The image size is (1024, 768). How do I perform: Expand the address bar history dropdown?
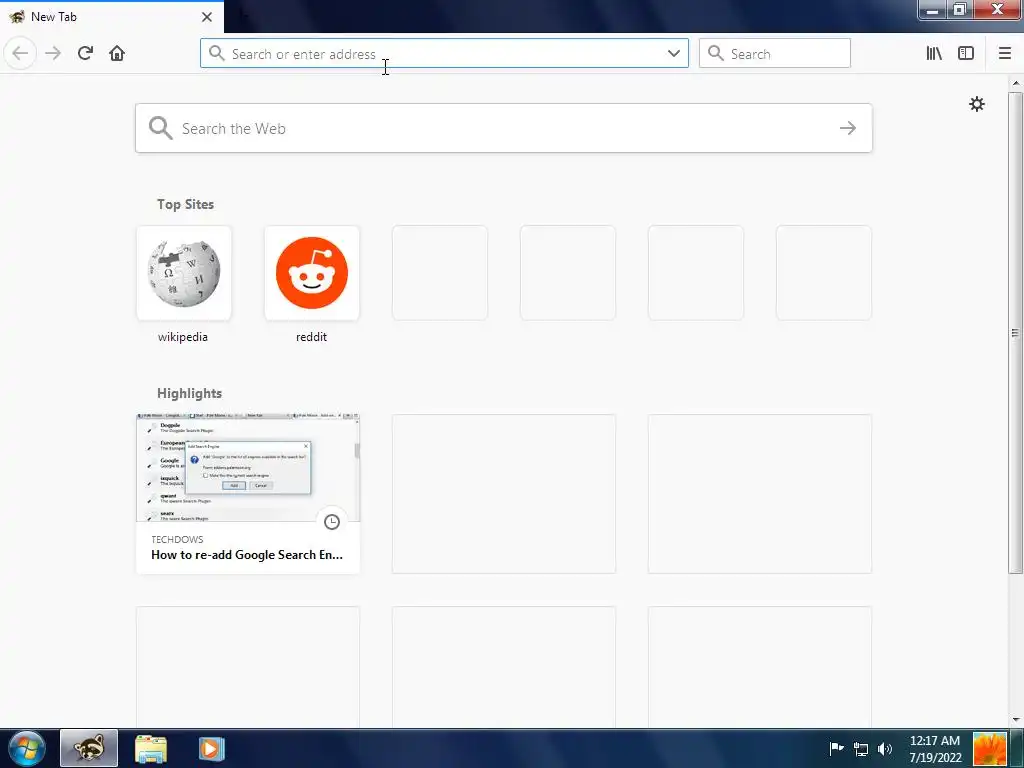(674, 53)
